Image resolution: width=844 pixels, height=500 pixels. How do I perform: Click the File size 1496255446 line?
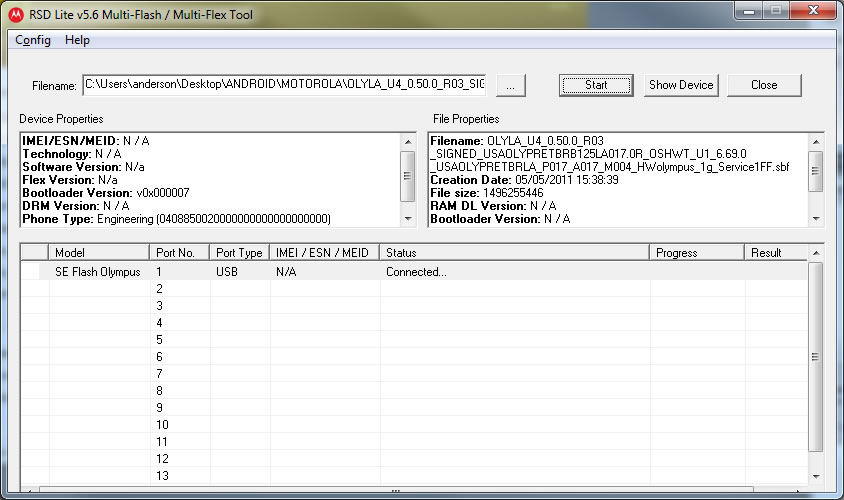click(487, 193)
